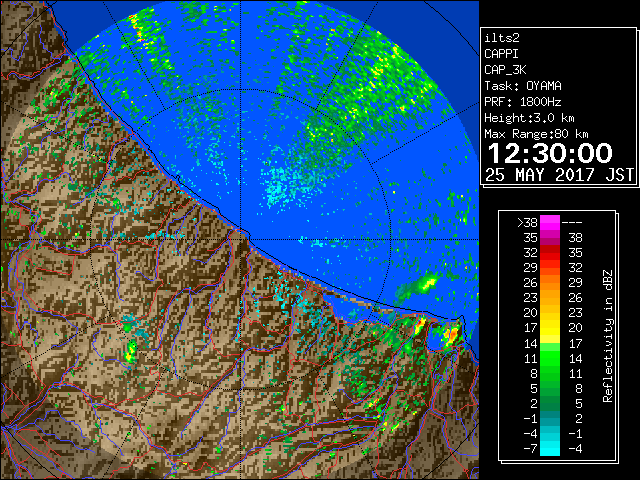Click the legend value -4 at bottom right
The width and height of the screenshot is (640, 480).
[575, 449]
